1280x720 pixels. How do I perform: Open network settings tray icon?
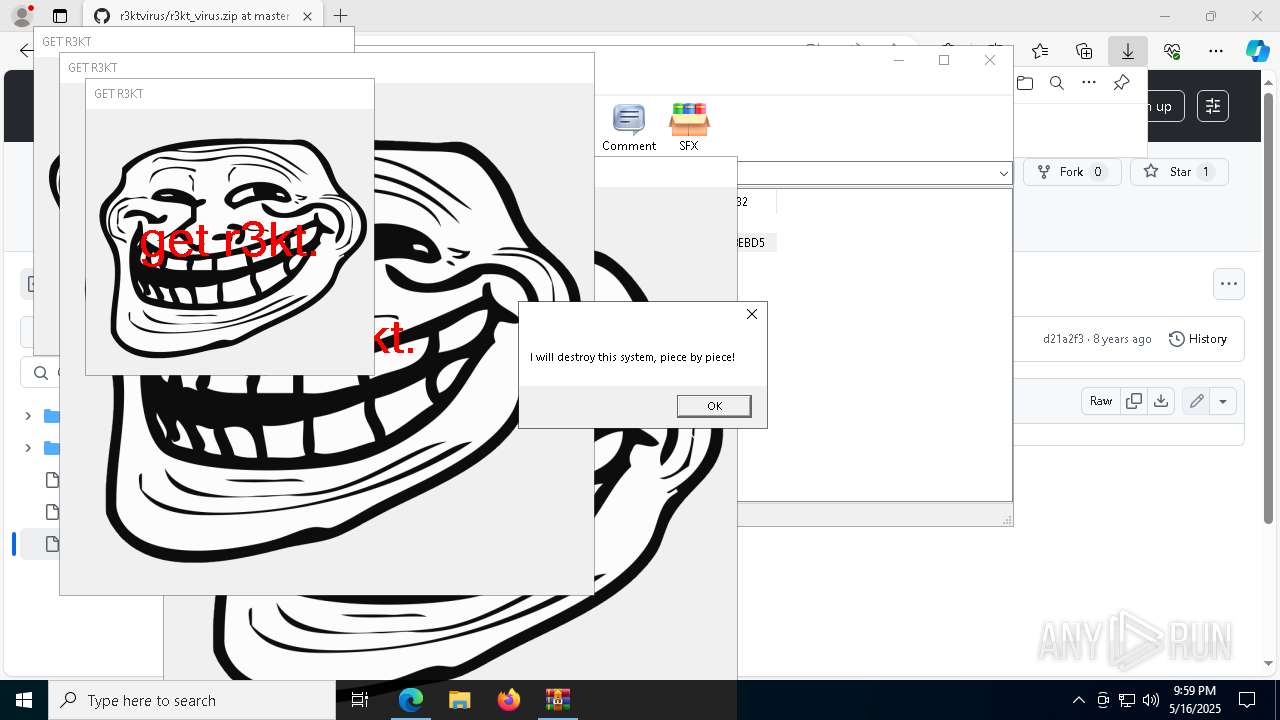(1126, 700)
